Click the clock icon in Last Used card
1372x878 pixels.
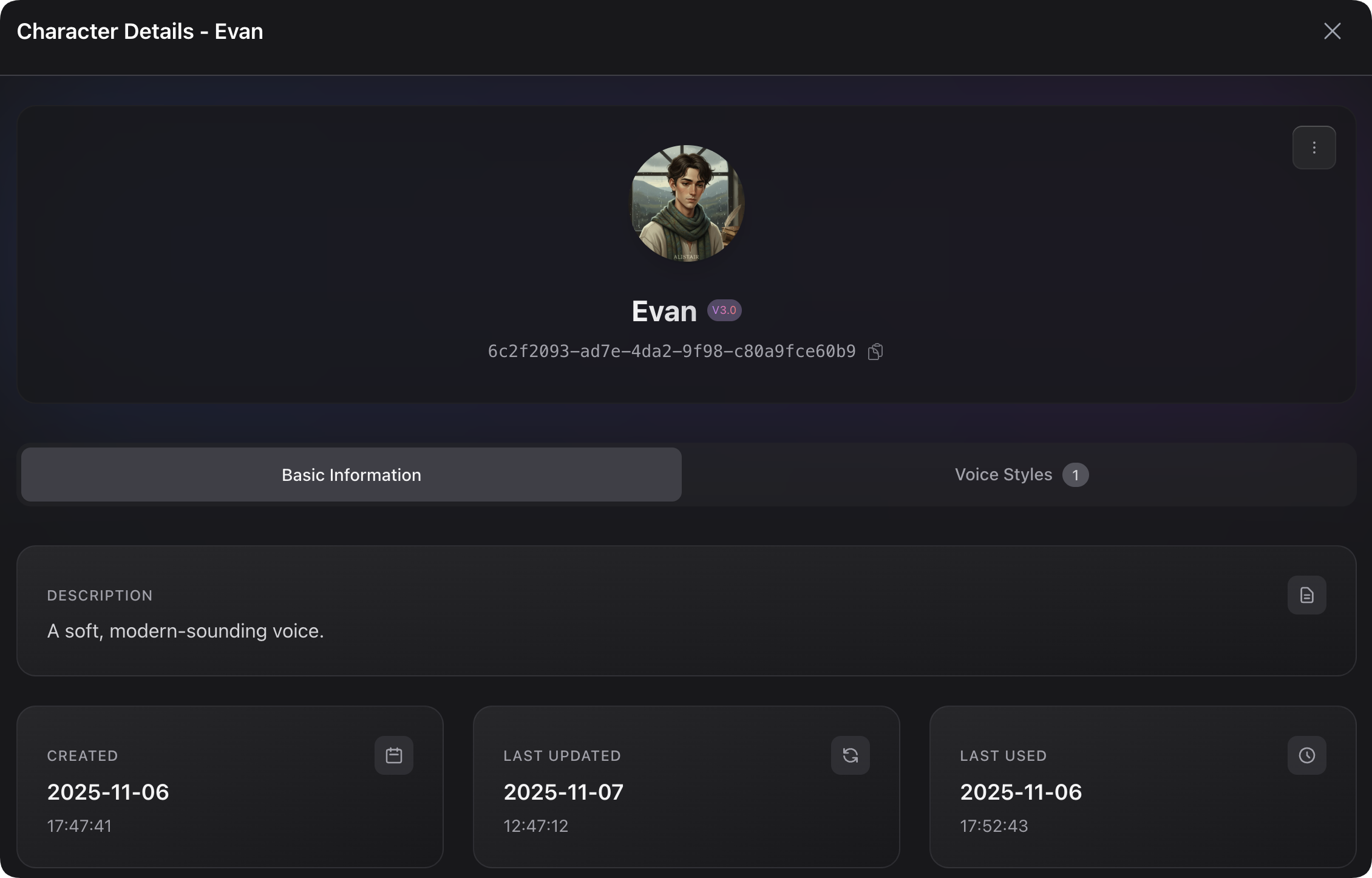[x=1306, y=755]
